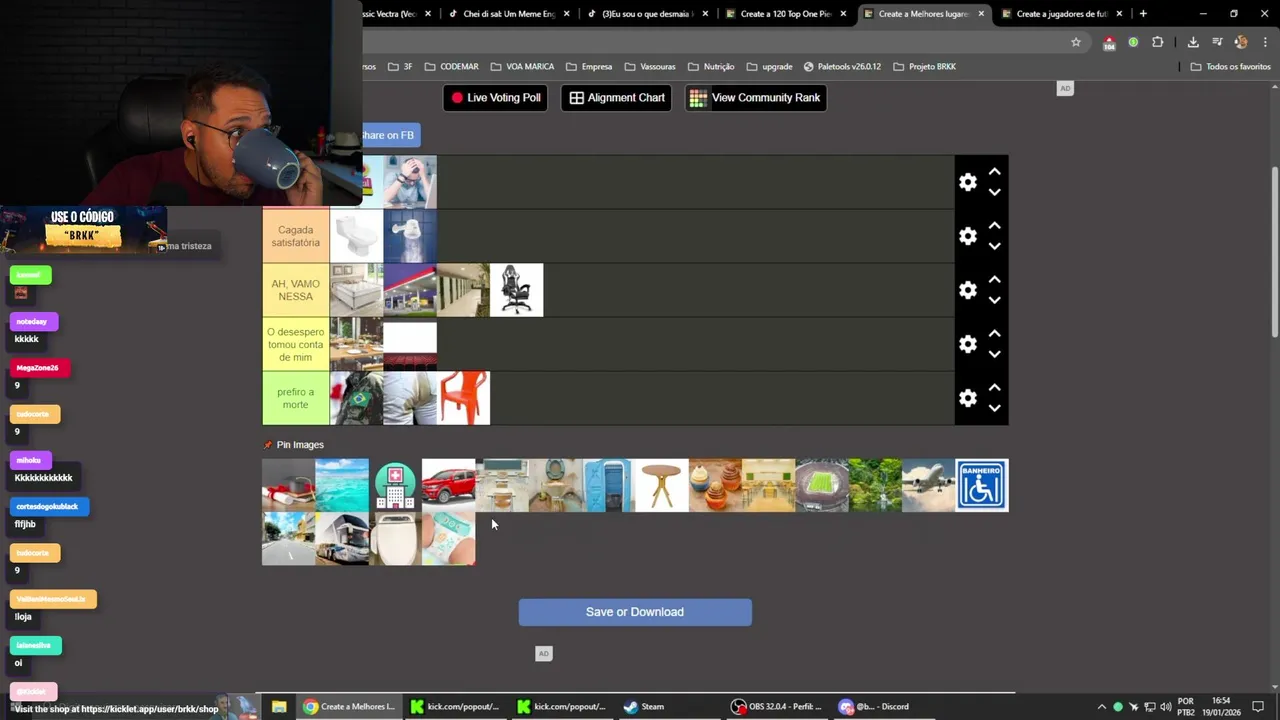
Task: Open settings gear for Cagada satisfatória row
Action: coord(967,236)
